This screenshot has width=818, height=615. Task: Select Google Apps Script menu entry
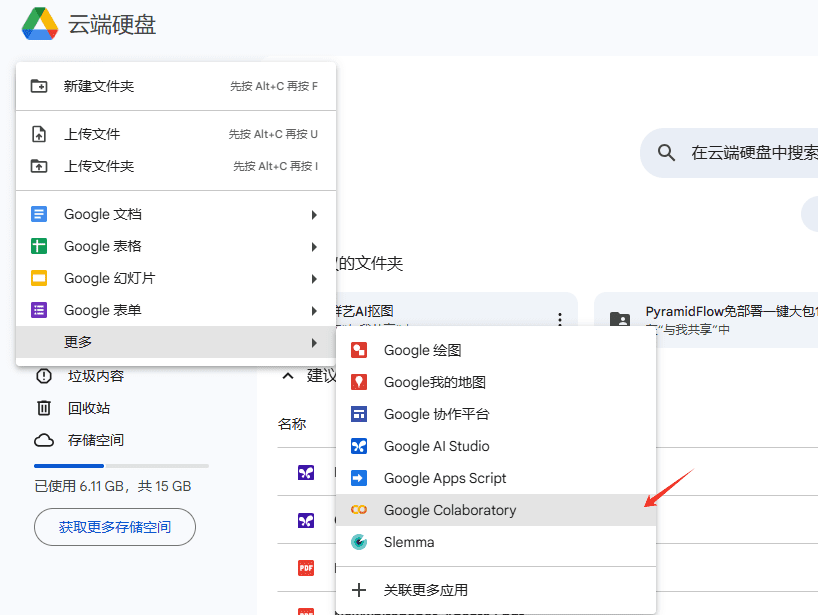[496, 478]
